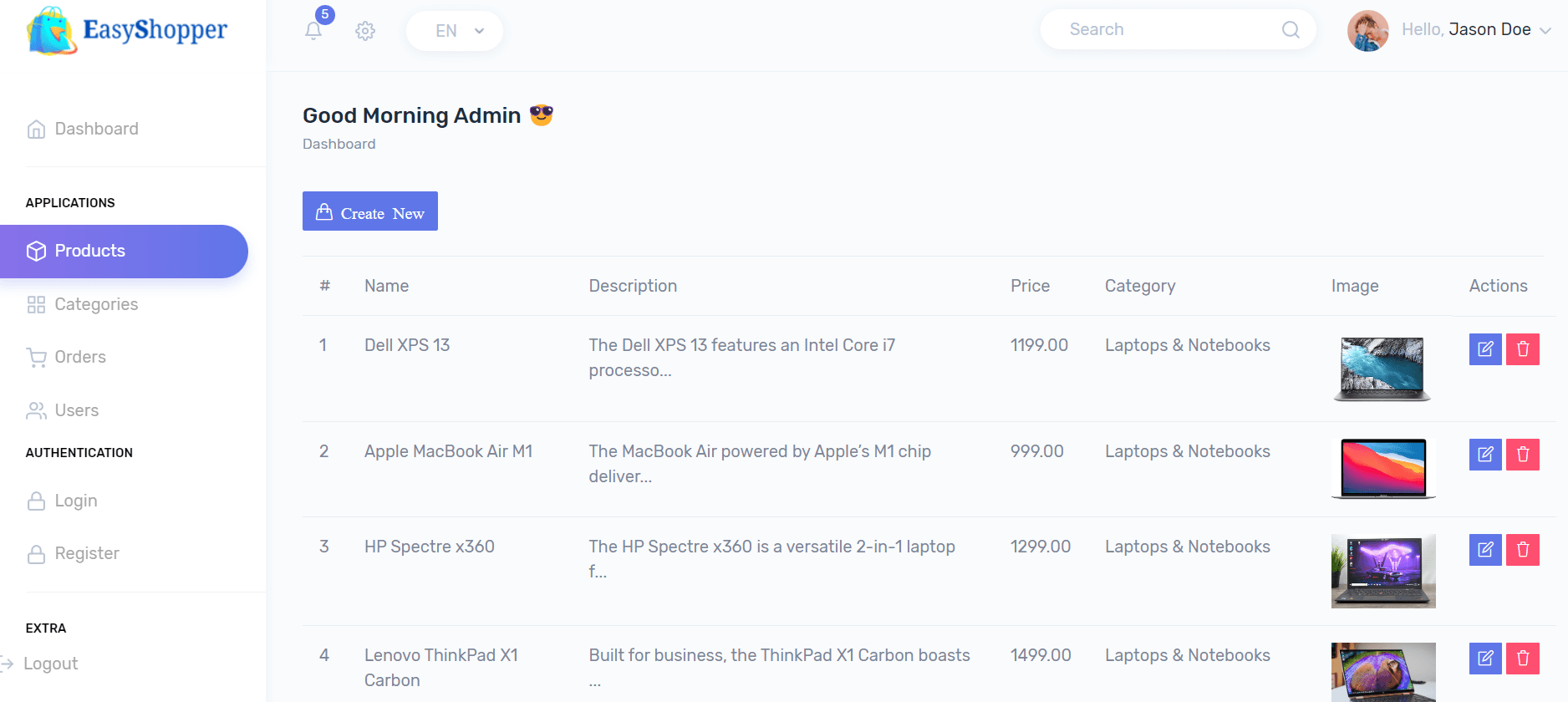The width and height of the screenshot is (1568, 702).
Task: Click the Dashboard breadcrumb
Action: pyautogui.click(x=339, y=144)
